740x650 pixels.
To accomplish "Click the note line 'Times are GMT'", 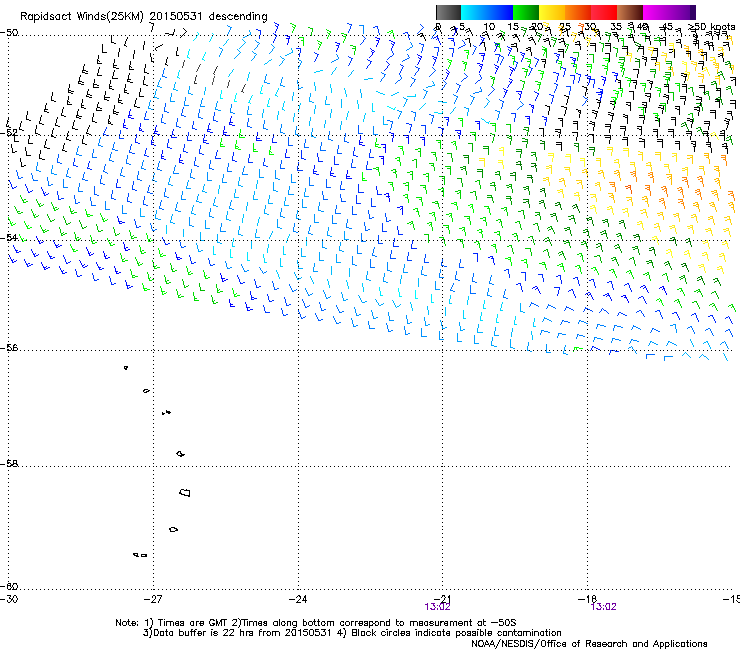I will click(x=193, y=623).
